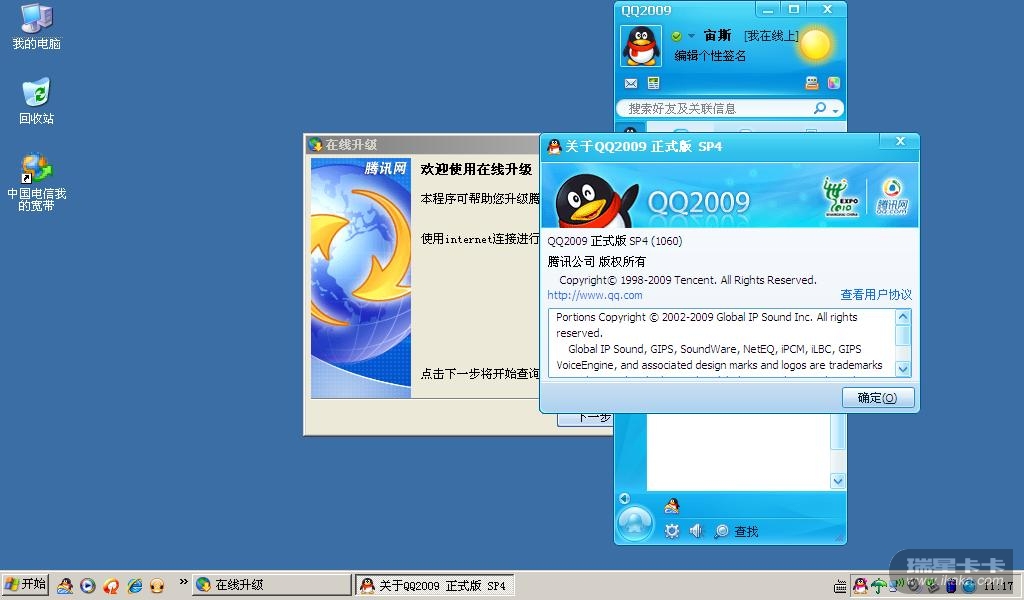Collapse the round left-arrow button at the QQ bottom left
Screen dimensions: 1024x600
(x=624, y=498)
